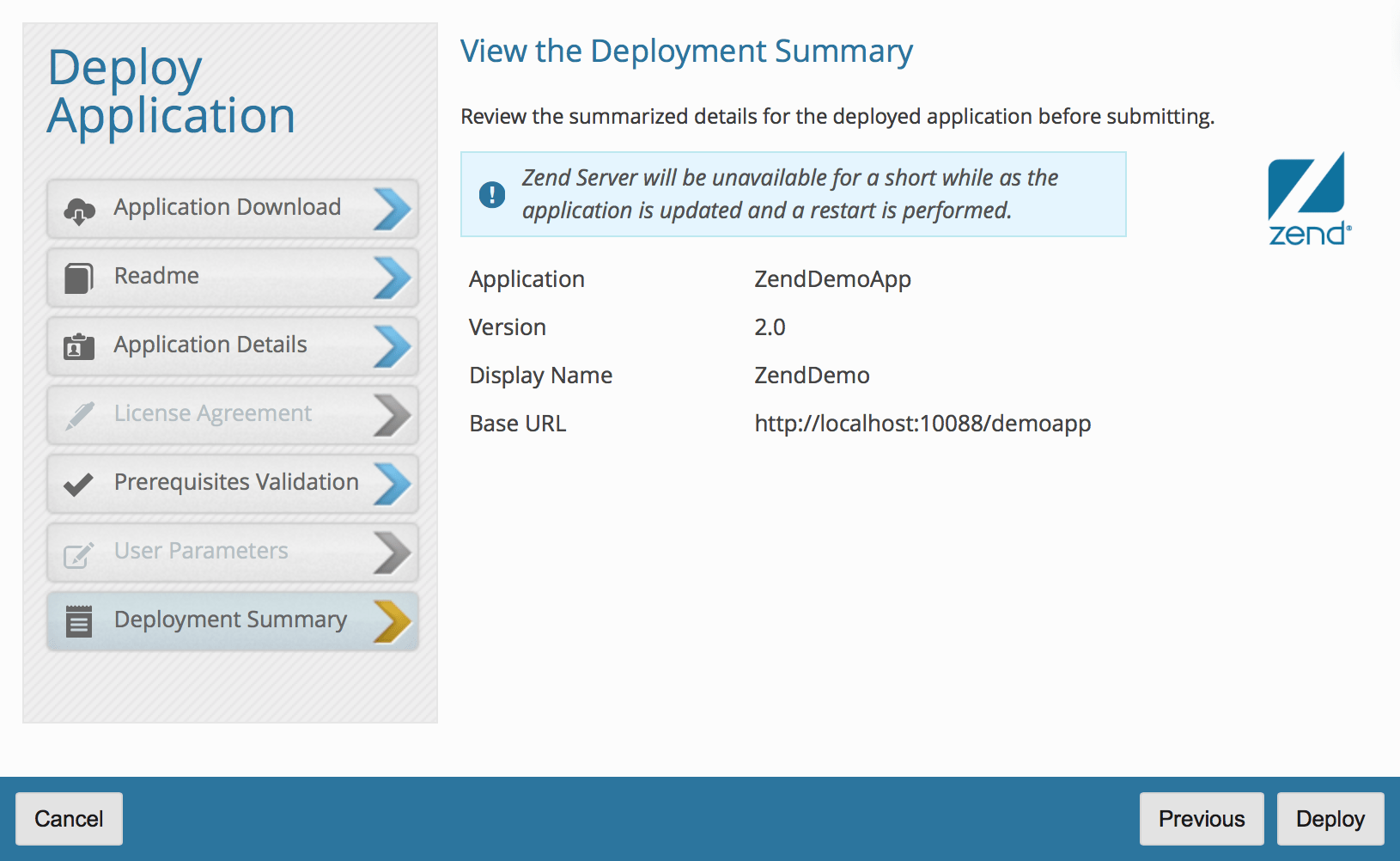Click the blue exclamation info icon
Viewport: 1400px width, 861px height.
tap(492, 195)
